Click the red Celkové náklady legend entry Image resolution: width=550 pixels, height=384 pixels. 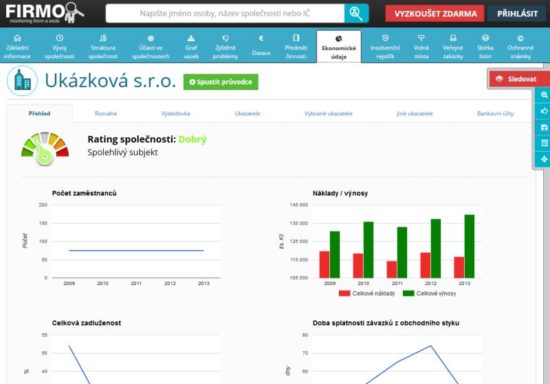(x=367, y=293)
